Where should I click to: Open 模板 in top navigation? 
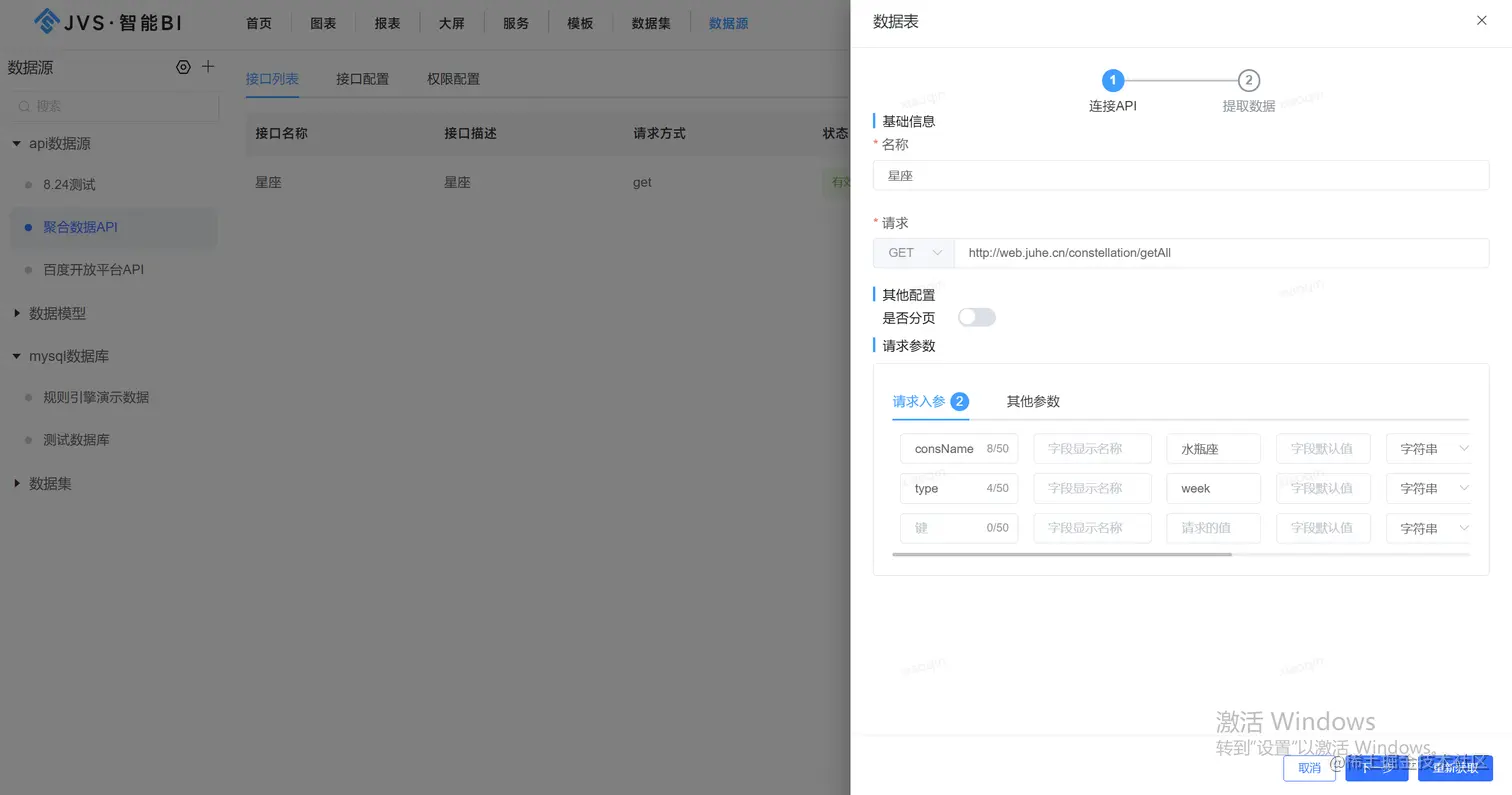580,23
